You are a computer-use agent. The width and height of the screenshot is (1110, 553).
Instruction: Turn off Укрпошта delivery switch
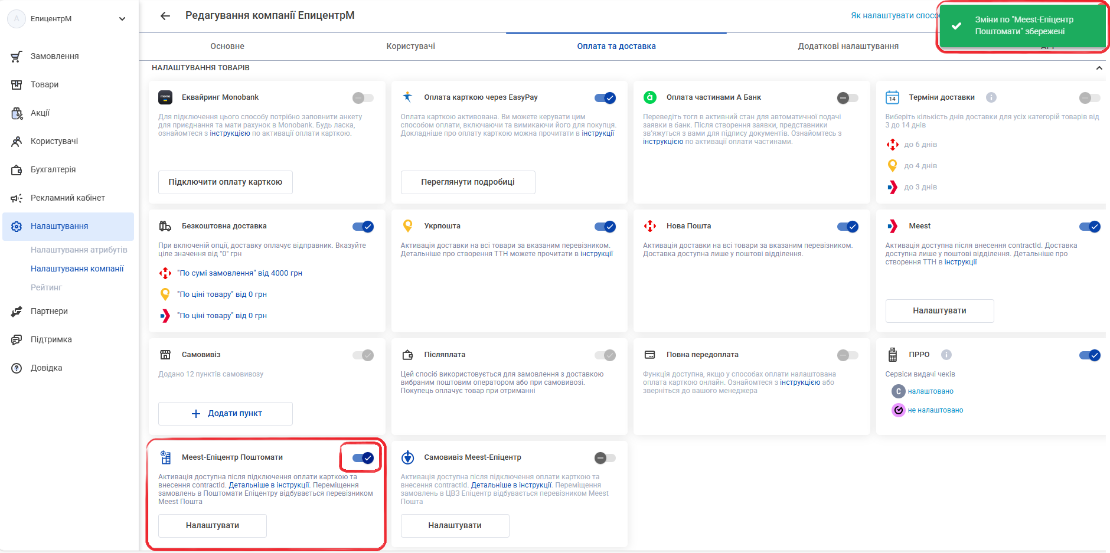click(605, 227)
